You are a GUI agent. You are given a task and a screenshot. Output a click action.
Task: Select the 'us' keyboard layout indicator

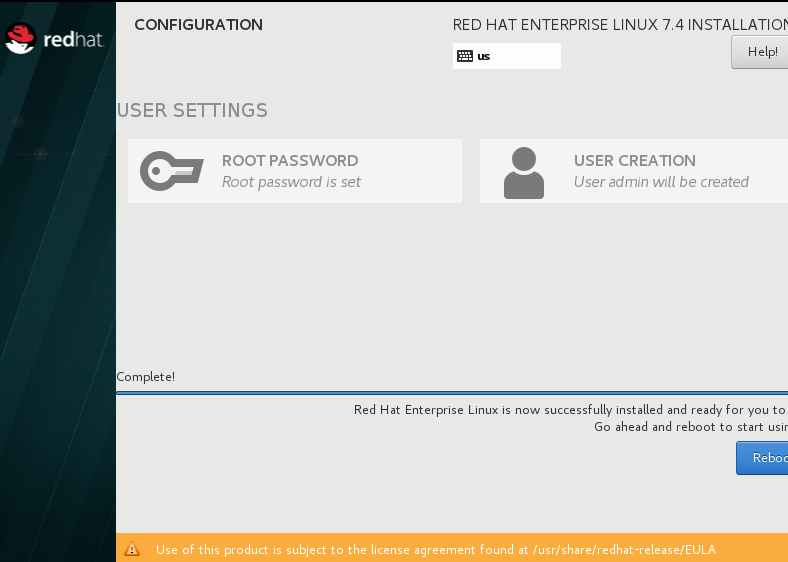507,56
